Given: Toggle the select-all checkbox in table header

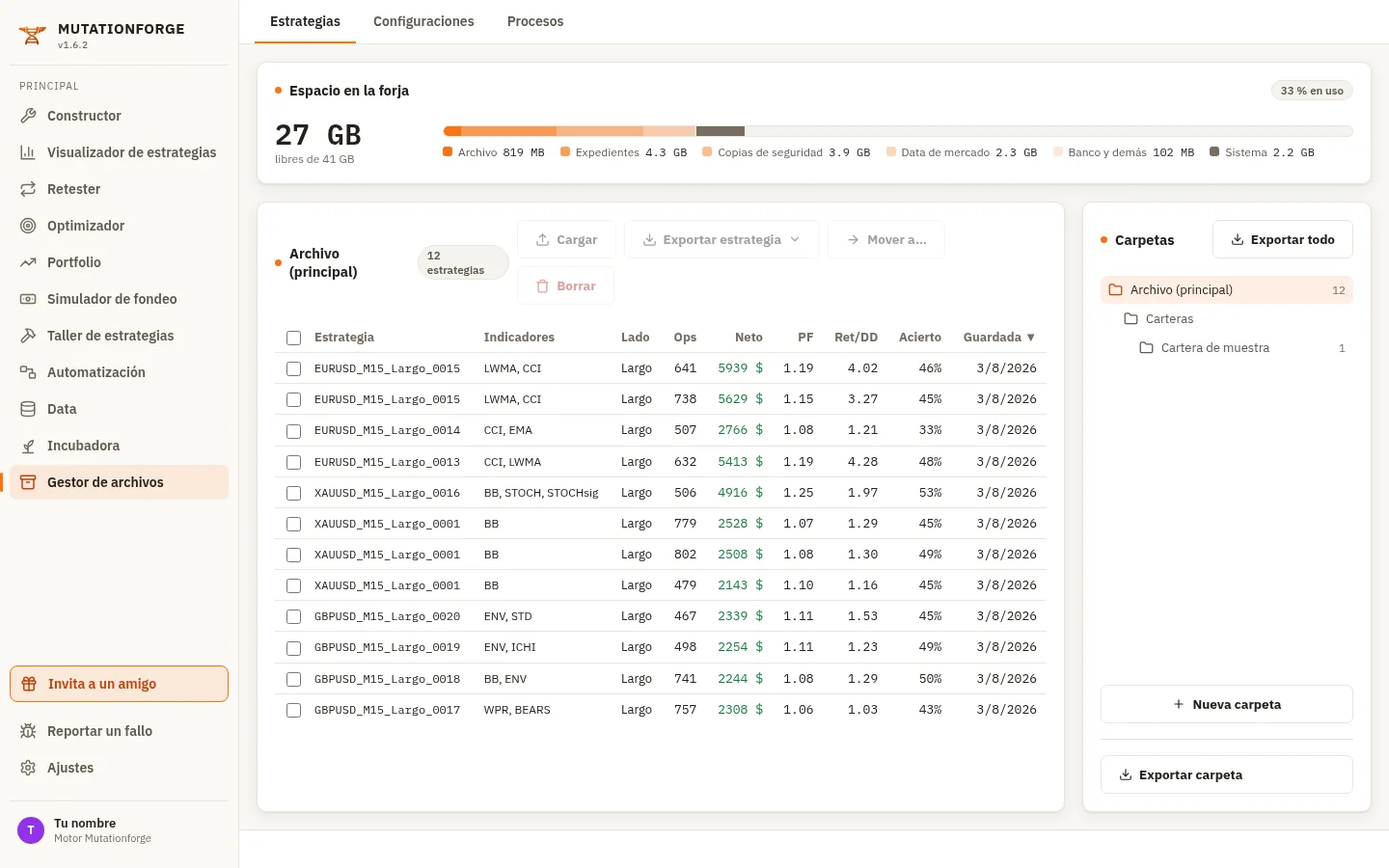Looking at the screenshot, I should pos(293,338).
